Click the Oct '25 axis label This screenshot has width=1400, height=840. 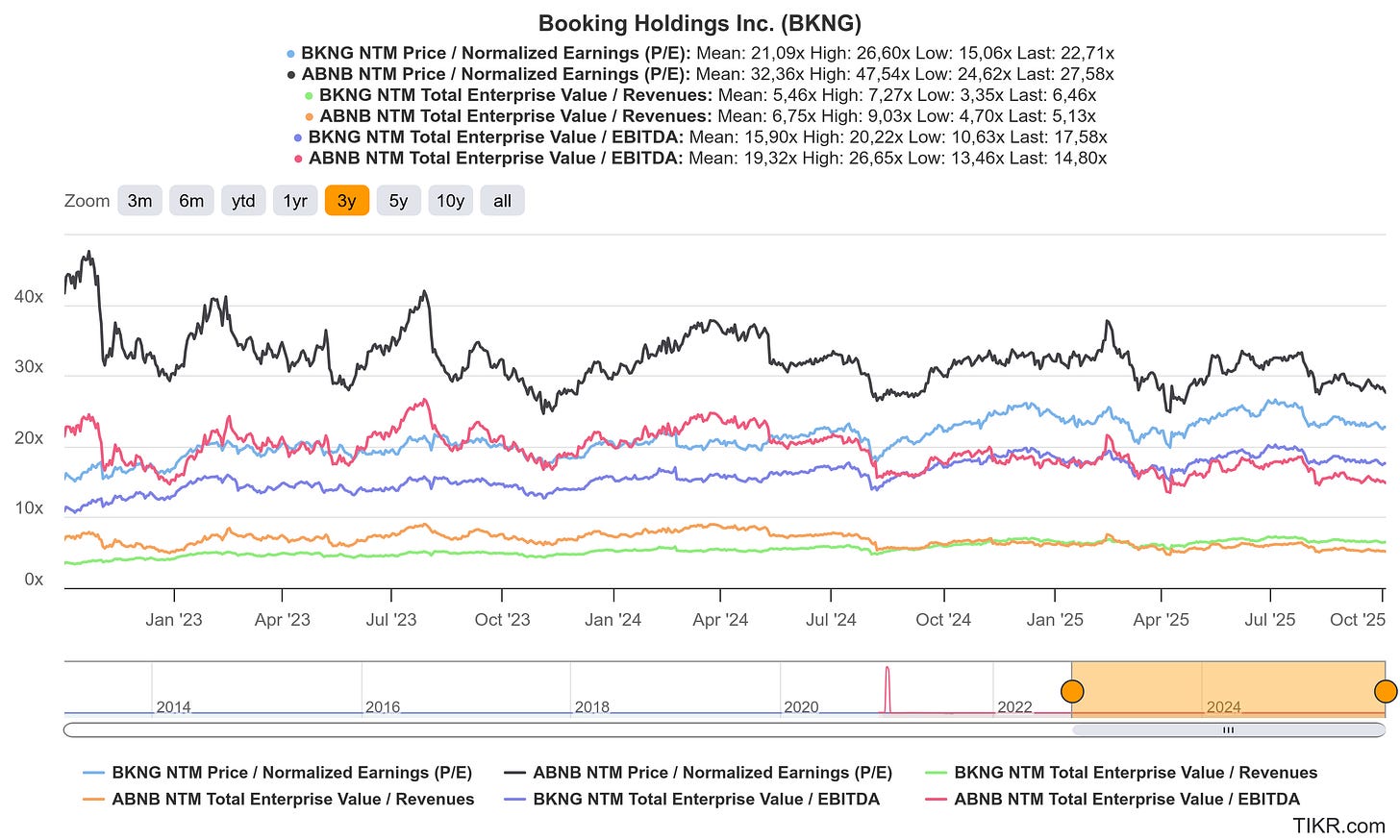(1358, 620)
